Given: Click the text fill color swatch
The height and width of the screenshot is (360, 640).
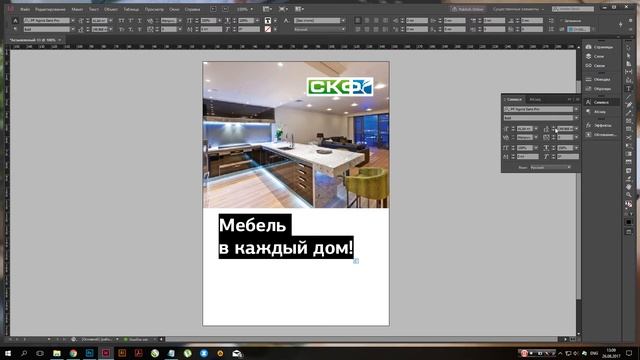Looking at the screenshot, I should tap(267, 20).
